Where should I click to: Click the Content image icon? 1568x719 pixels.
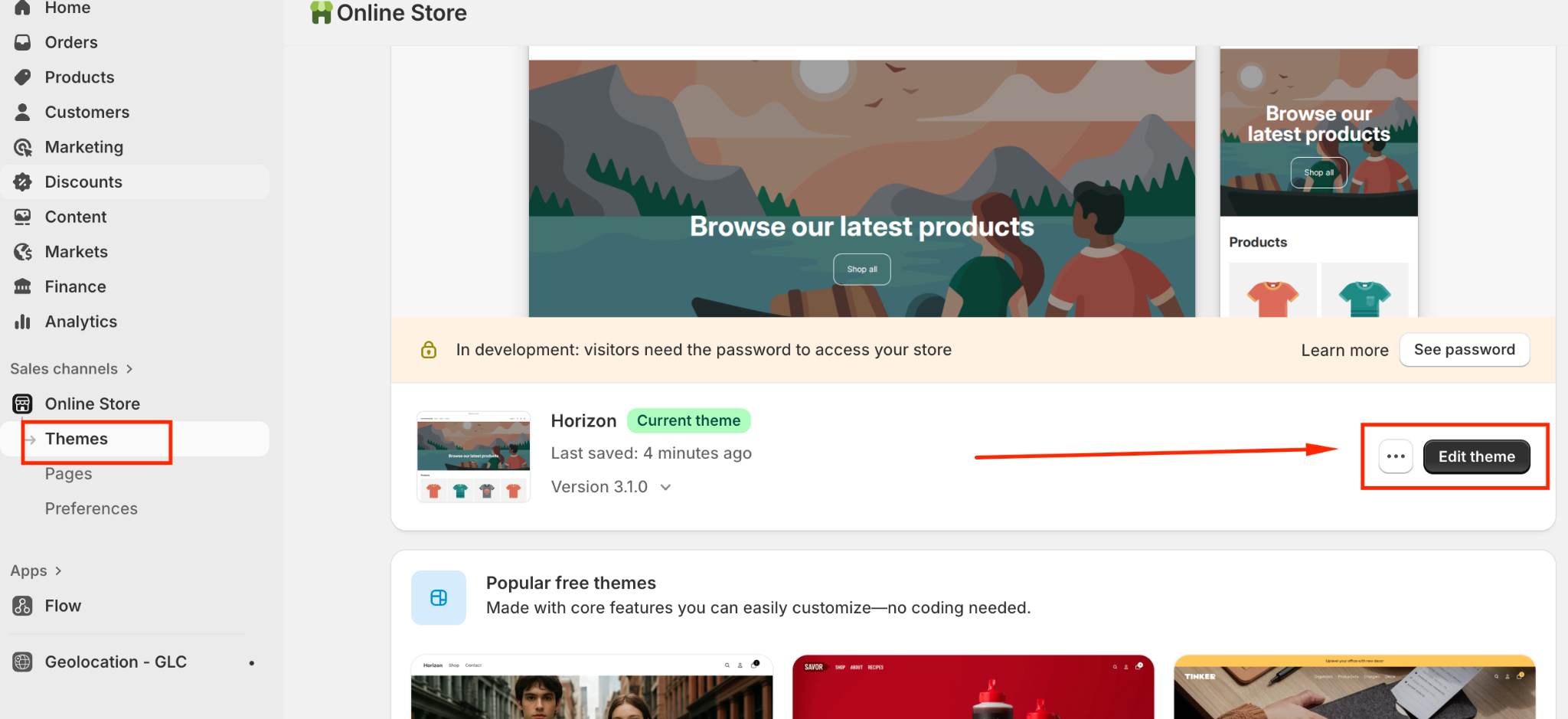point(22,217)
